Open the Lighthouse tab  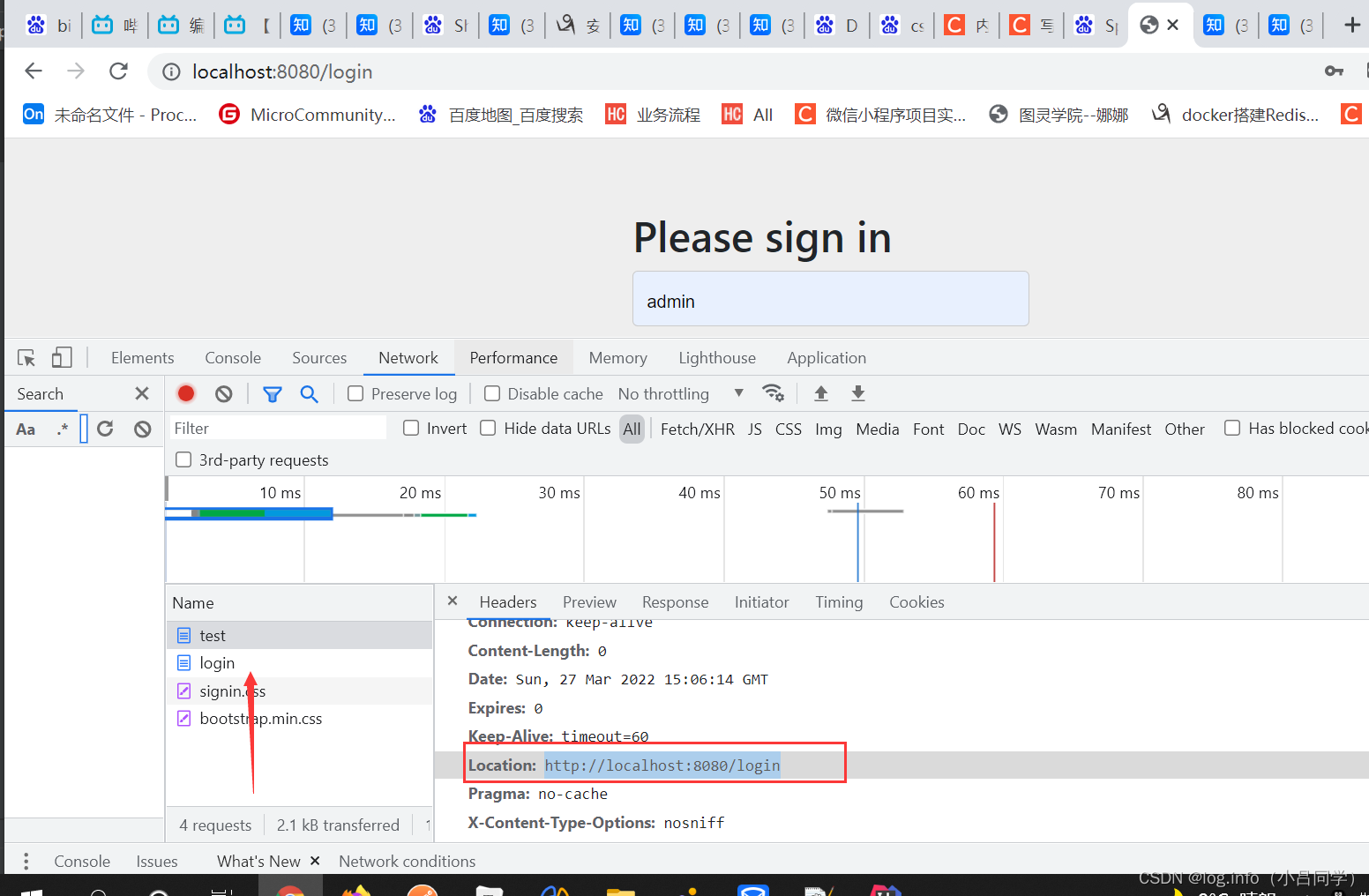(x=717, y=358)
